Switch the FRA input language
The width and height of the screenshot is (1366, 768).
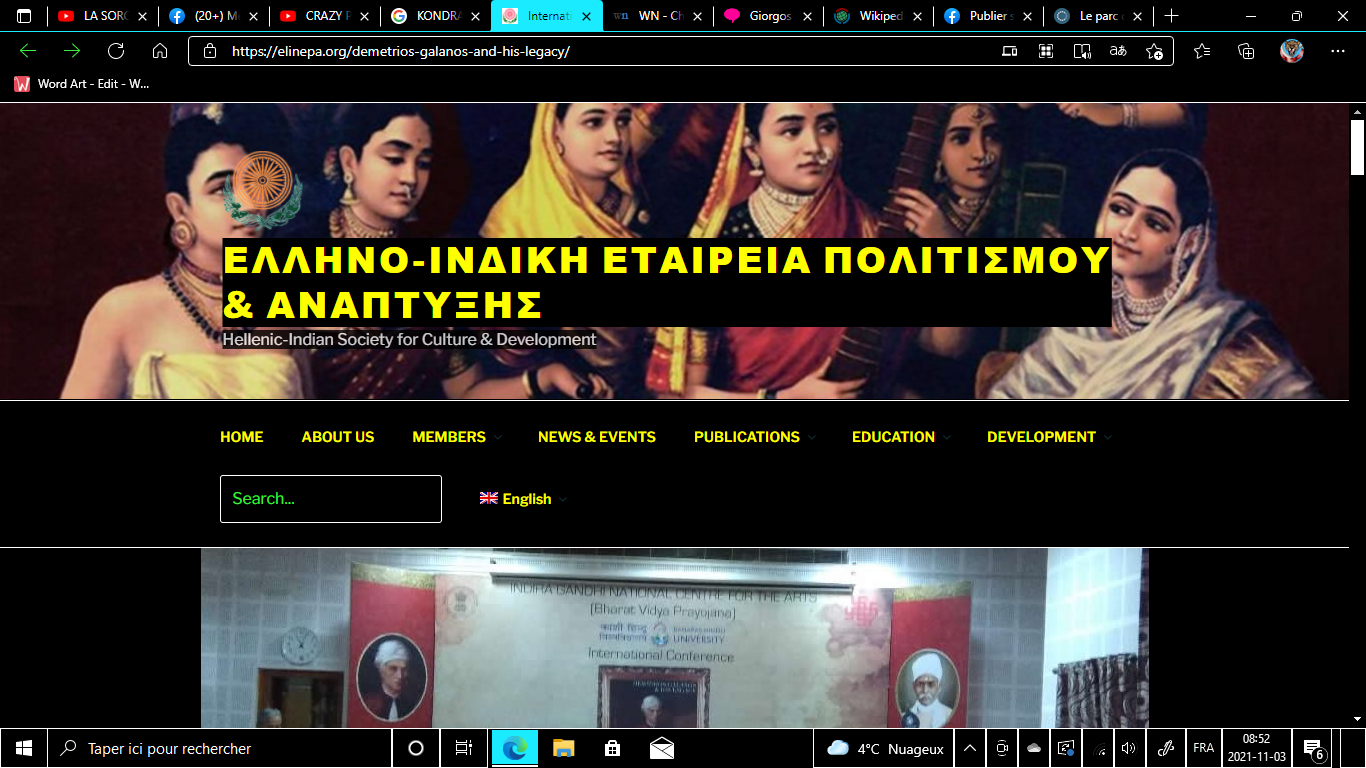(1203, 748)
